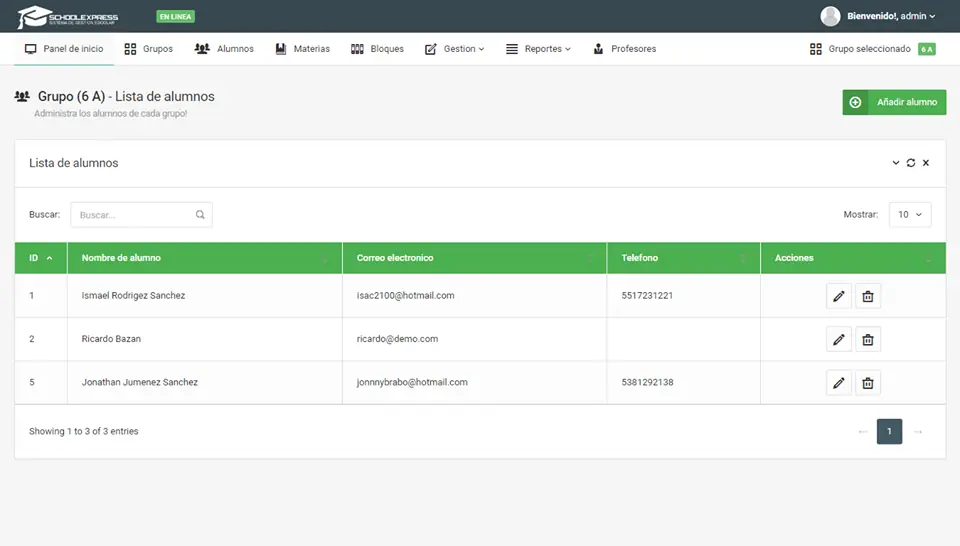Open the Bloques menu item

click(377, 49)
